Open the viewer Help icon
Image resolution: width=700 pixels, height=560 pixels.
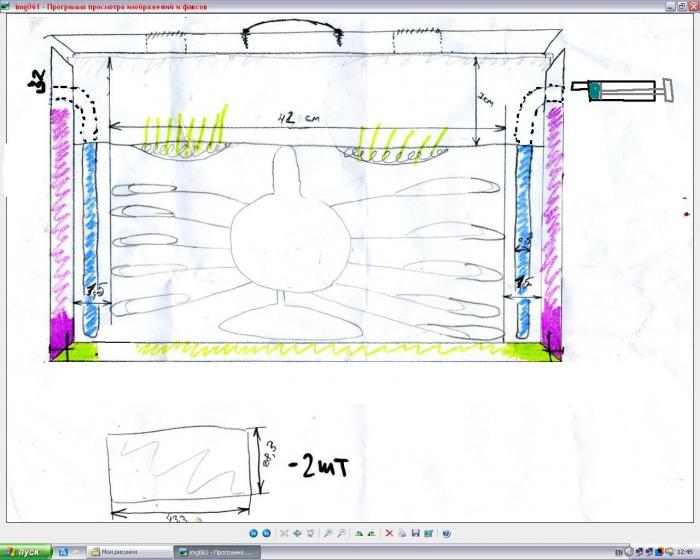click(x=446, y=533)
